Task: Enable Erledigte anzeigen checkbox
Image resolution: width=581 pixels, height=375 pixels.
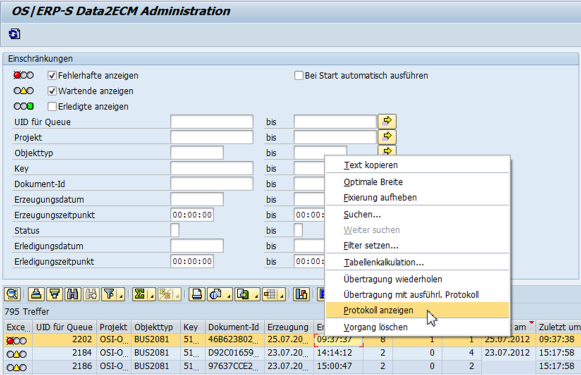Action: (52, 107)
